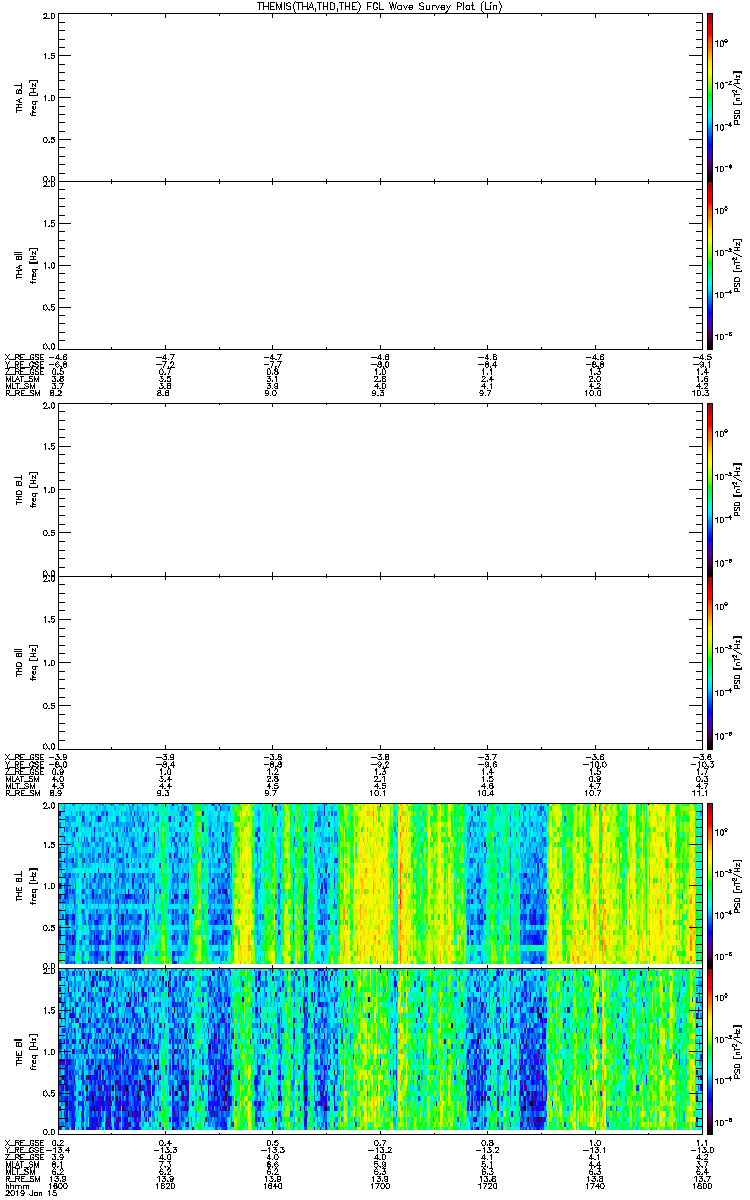This screenshot has height=1200, width=750.
Task: Click the 1800 time tick label
Action: pyautogui.click(x=701, y=1184)
